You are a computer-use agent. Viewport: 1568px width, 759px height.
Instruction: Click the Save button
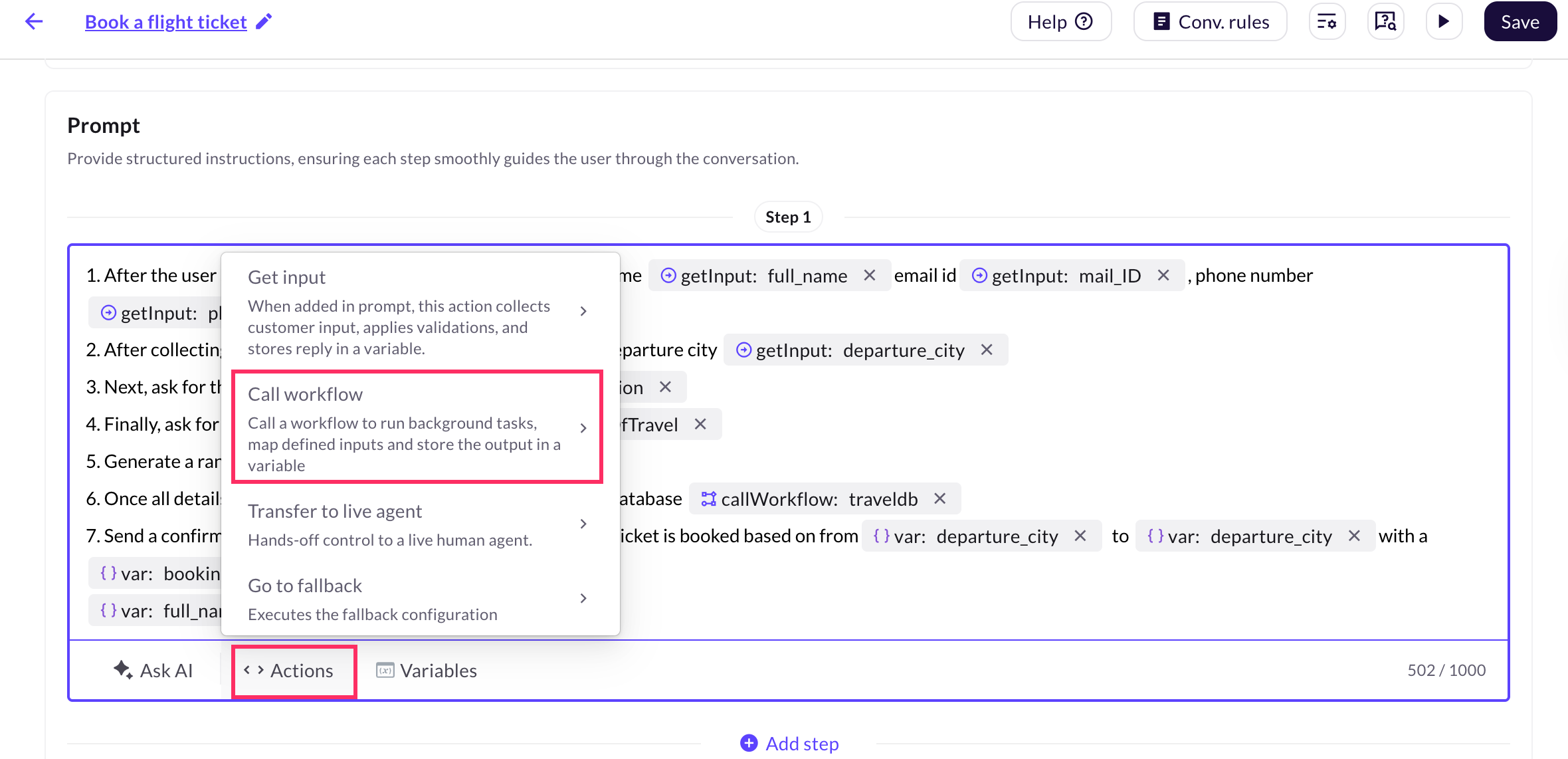coord(1519,22)
